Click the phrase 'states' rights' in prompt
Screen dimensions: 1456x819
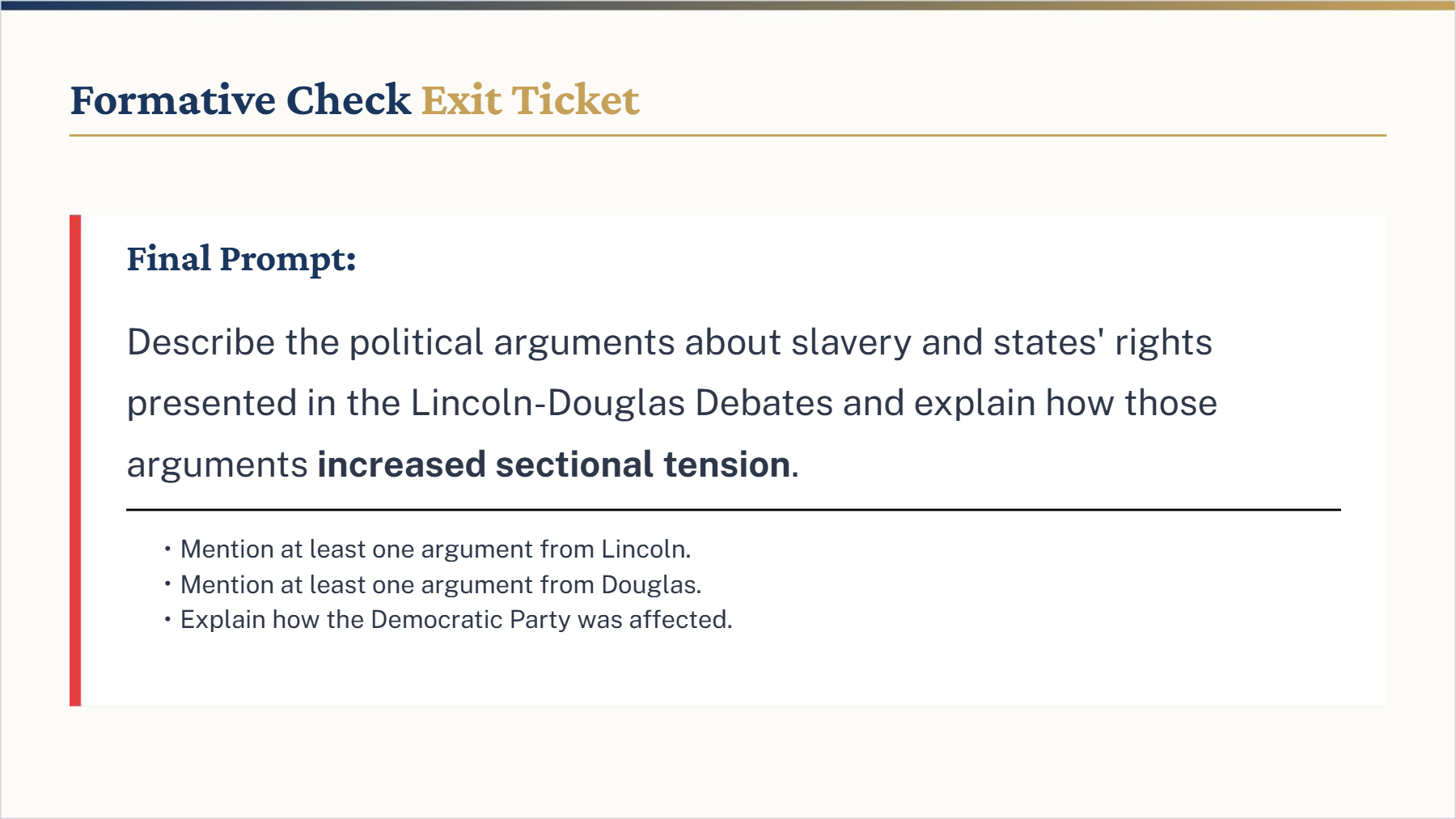coord(1103,342)
